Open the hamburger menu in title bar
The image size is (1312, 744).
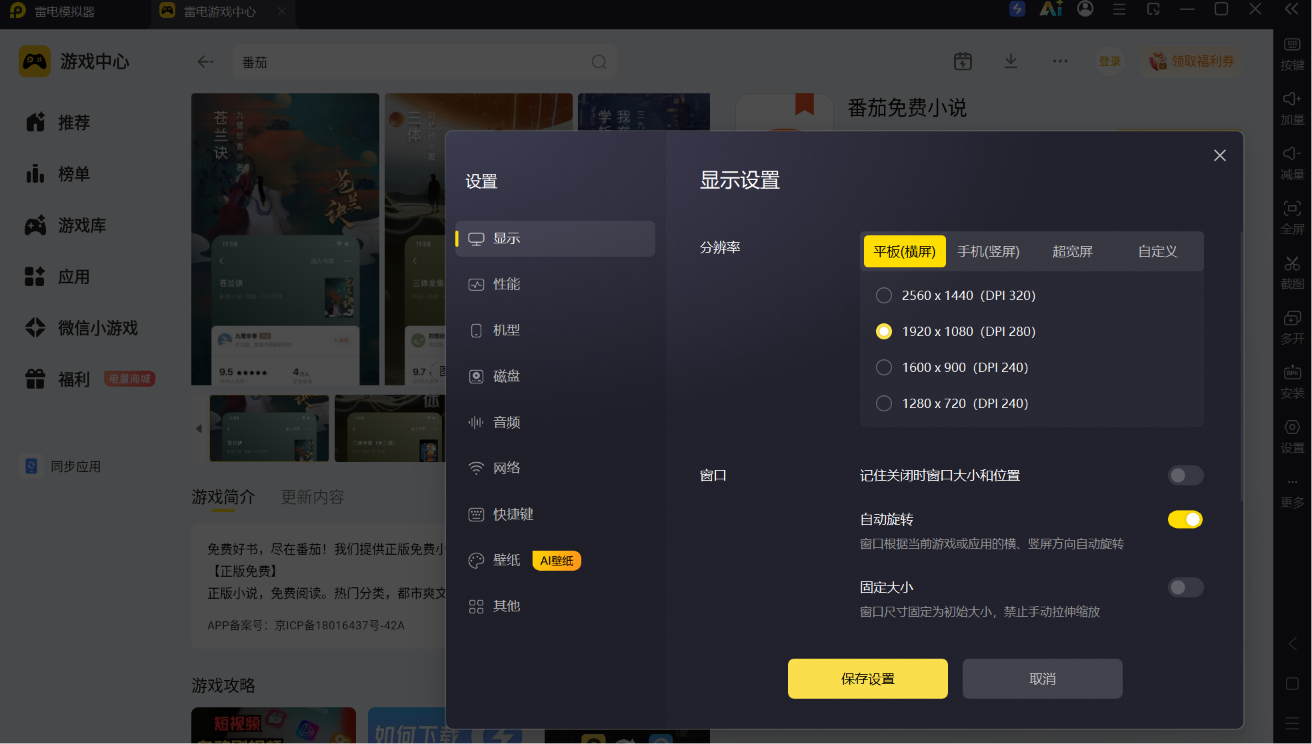click(1119, 9)
